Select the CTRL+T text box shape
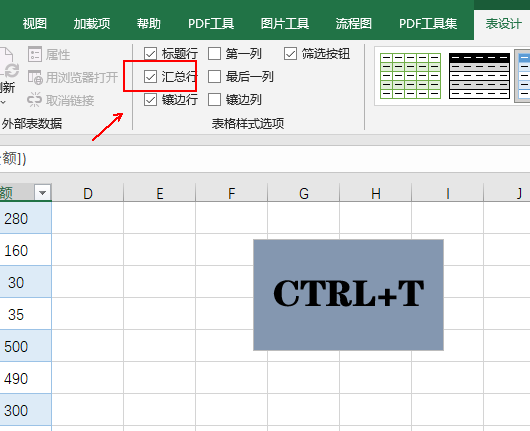Viewport: 530px width, 431px height. click(x=348, y=295)
